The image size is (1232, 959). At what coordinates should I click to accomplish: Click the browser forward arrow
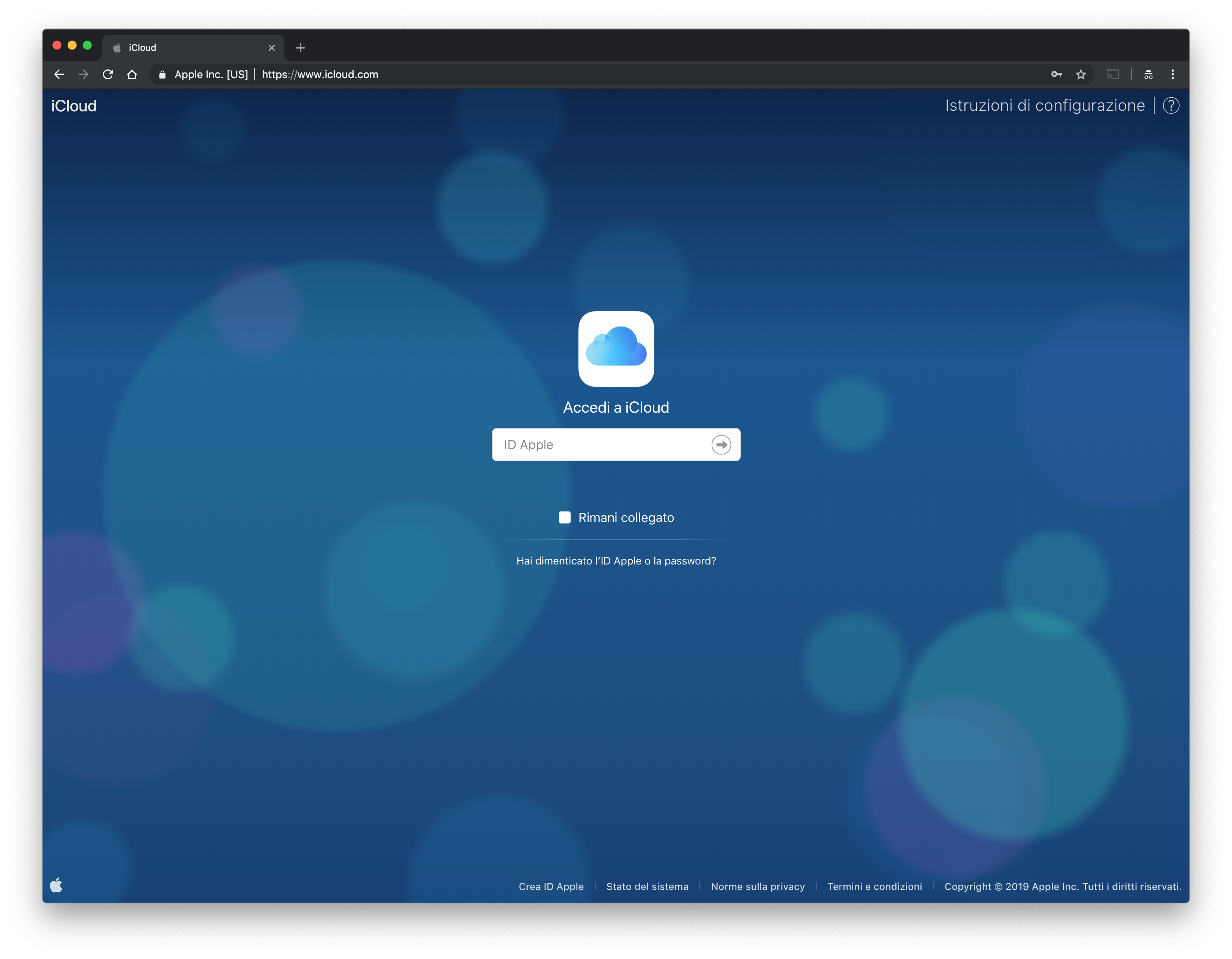pyautogui.click(x=83, y=74)
